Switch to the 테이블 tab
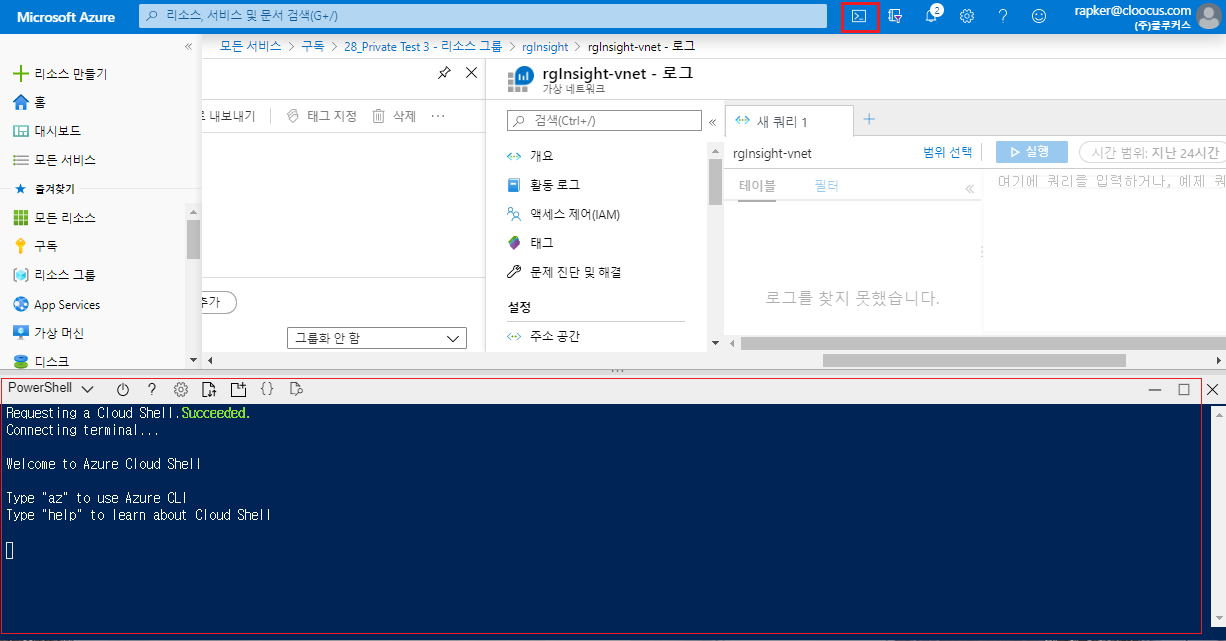 [x=757, y=186]
